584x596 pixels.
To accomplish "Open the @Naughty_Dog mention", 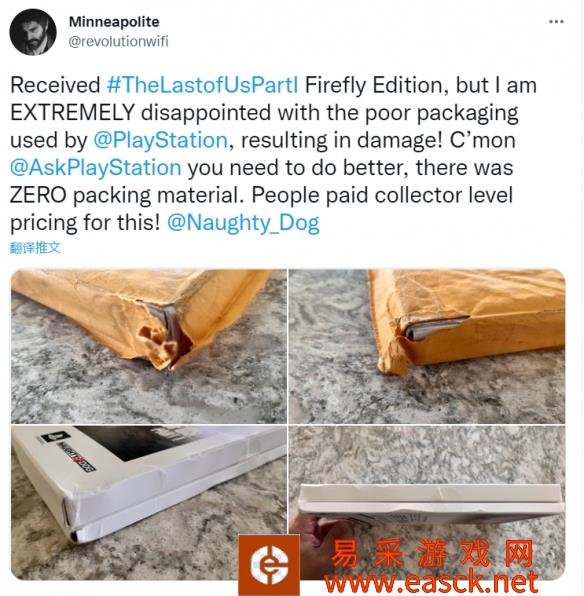I will click(x=243, y=223).
